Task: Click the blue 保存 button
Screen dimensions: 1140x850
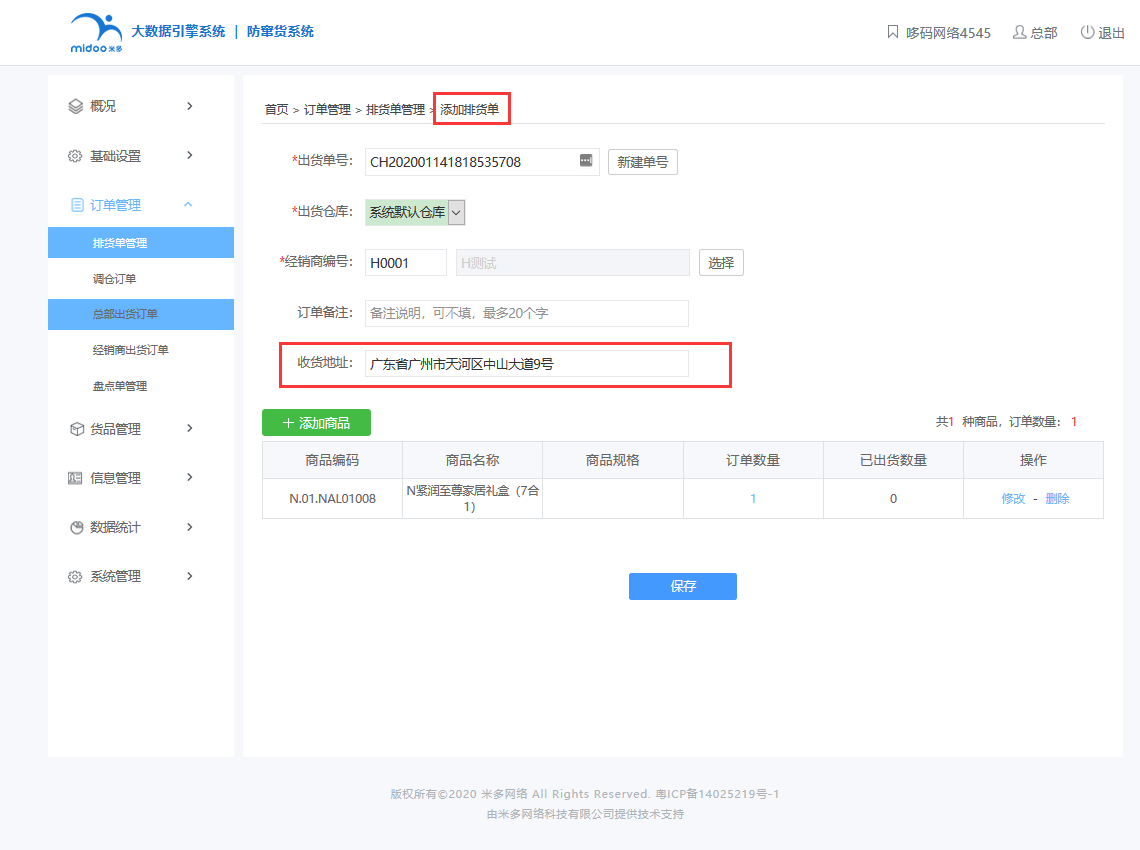Action: coord(683,586)
